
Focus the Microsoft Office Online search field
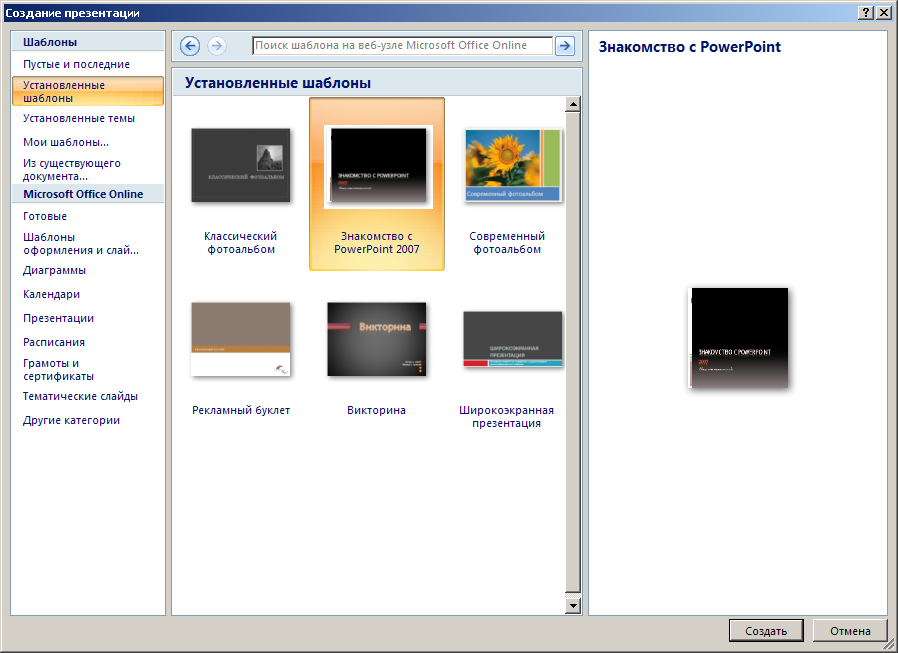click(403, 46)
